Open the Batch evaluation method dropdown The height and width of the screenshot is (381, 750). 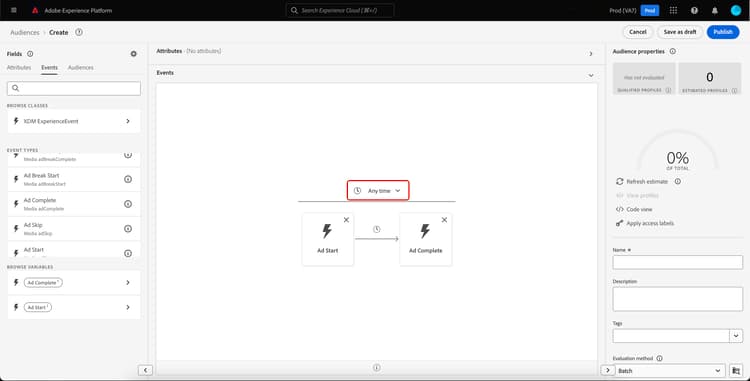tap(669, 370)
